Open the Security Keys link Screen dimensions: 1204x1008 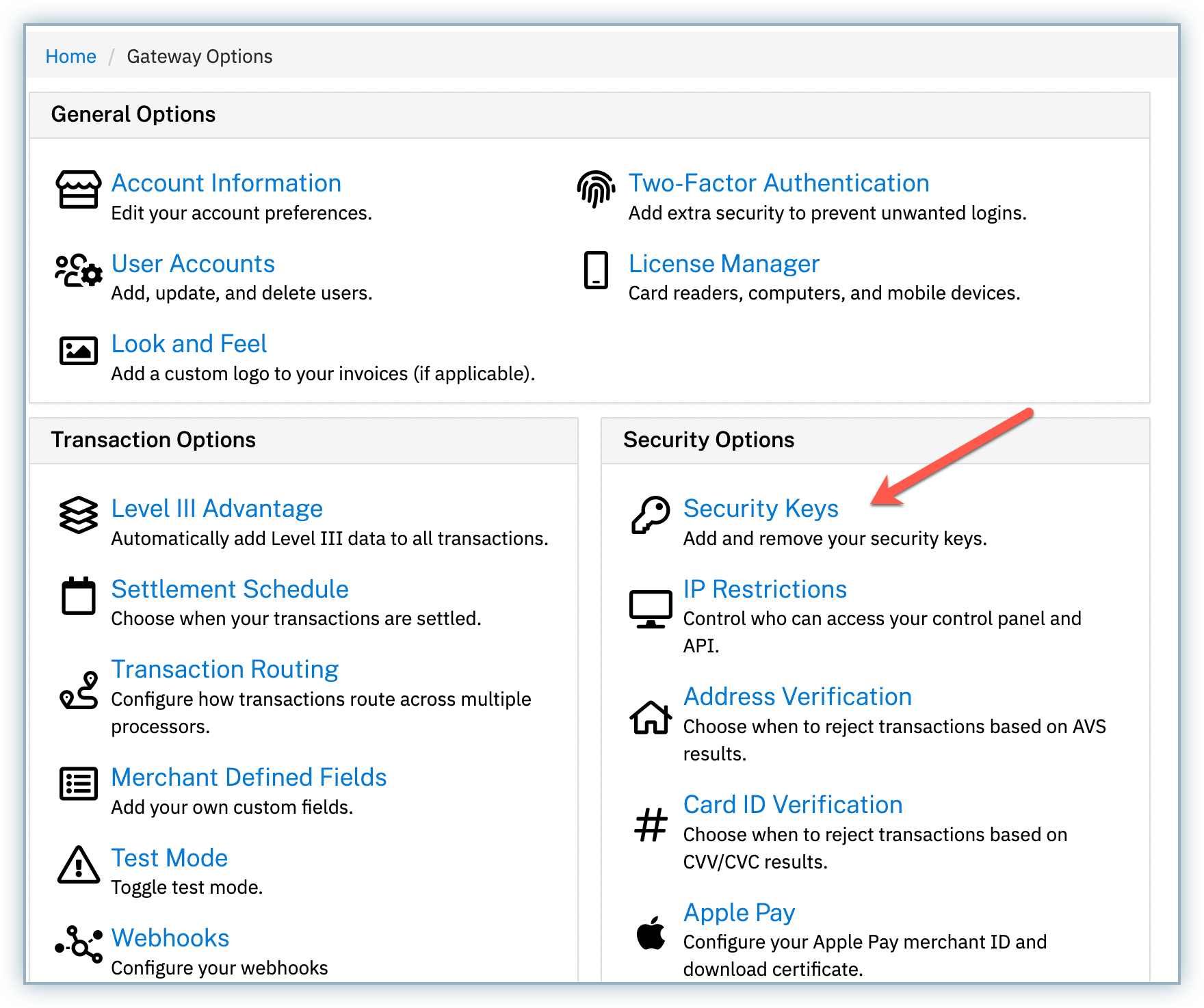pyautogui.click(x=760, y=509)
